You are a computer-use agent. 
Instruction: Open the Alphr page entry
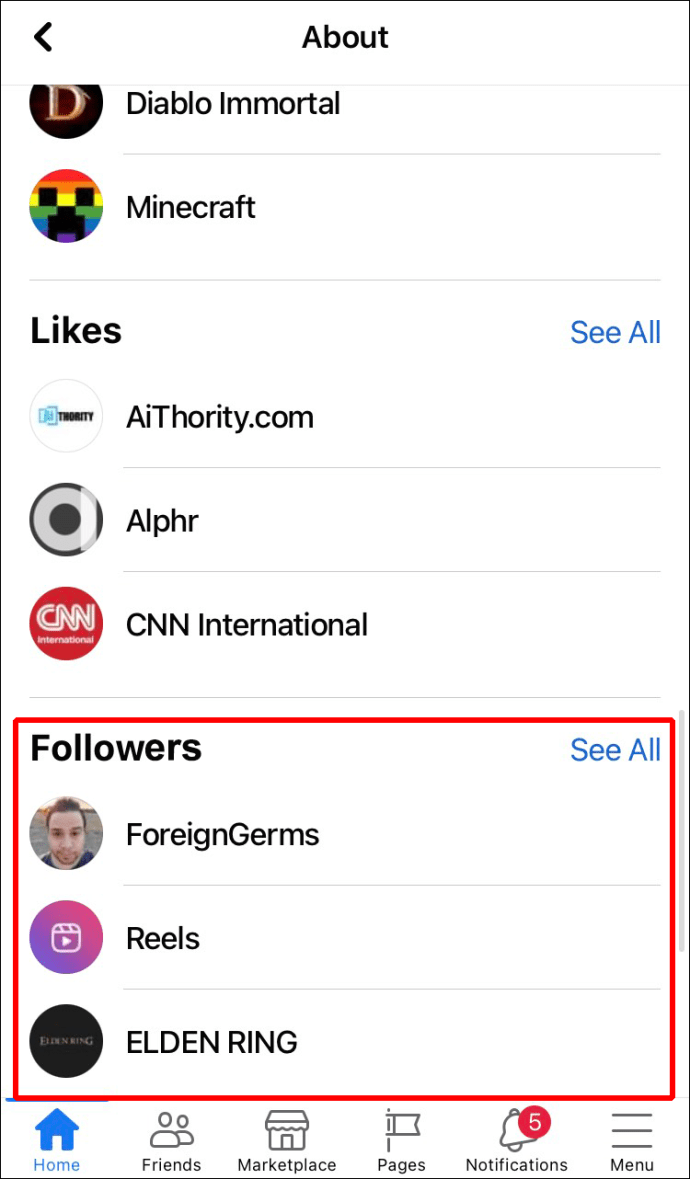(345, 520)
